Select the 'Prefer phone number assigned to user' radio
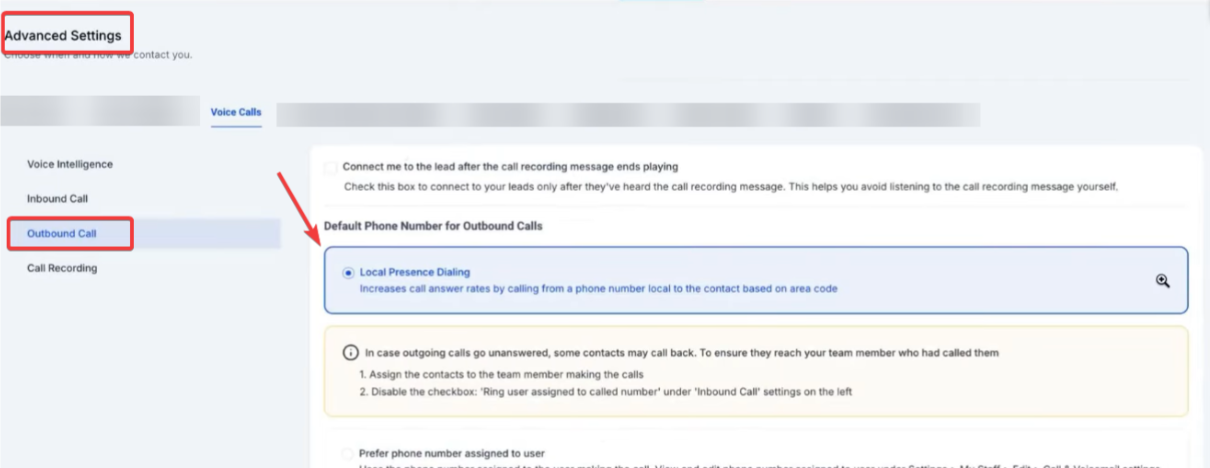The width and height of the screenshot is (1210, 468). 347,453
